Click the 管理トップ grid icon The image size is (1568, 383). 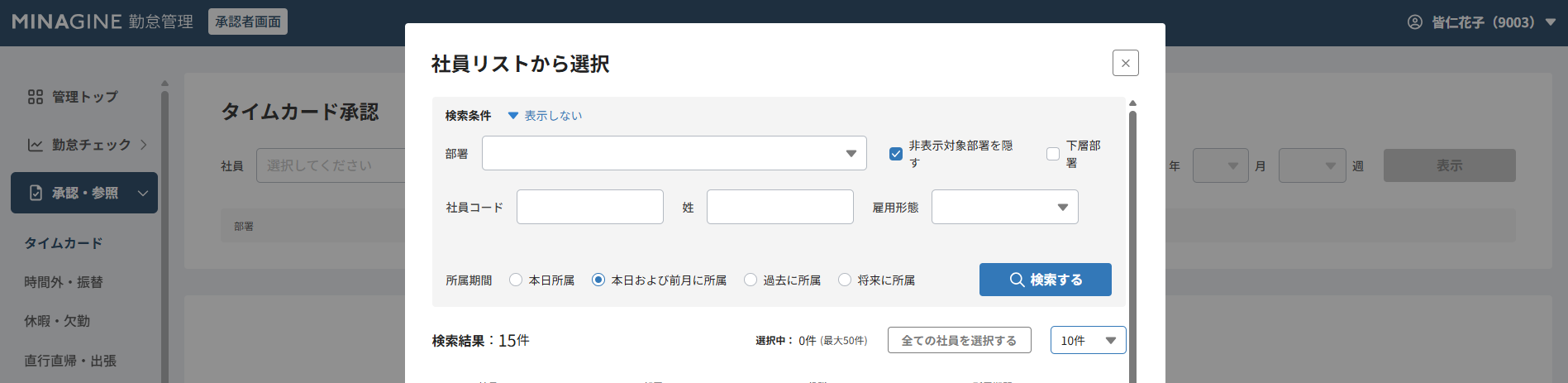[36, 97]
